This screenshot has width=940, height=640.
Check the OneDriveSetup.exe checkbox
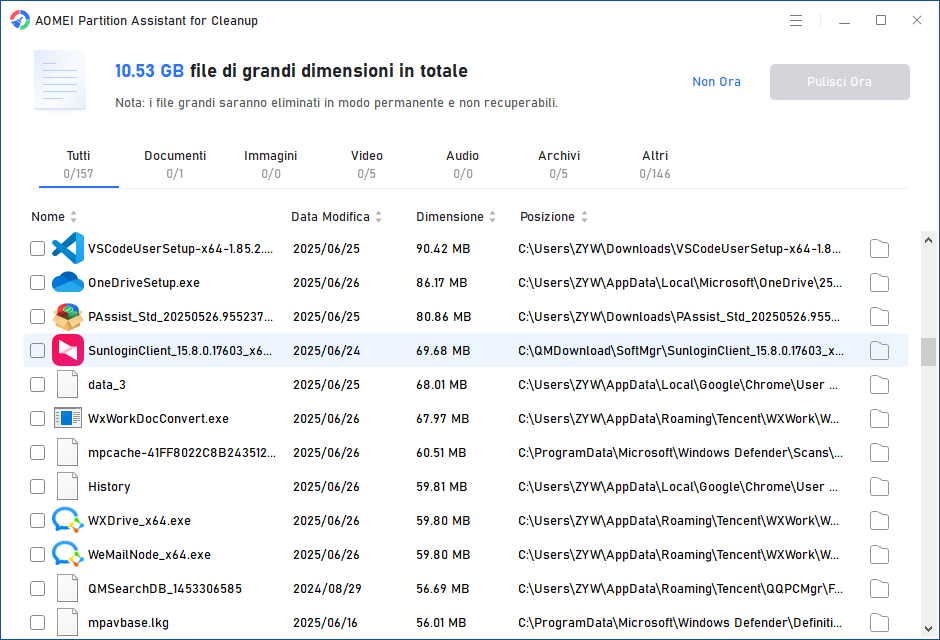[x=37, y=282]
